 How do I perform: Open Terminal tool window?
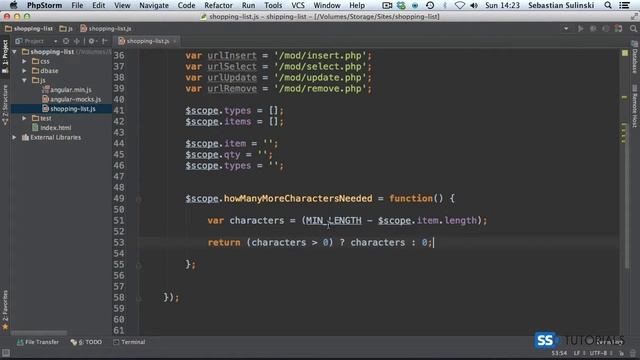tap(129, 342)
